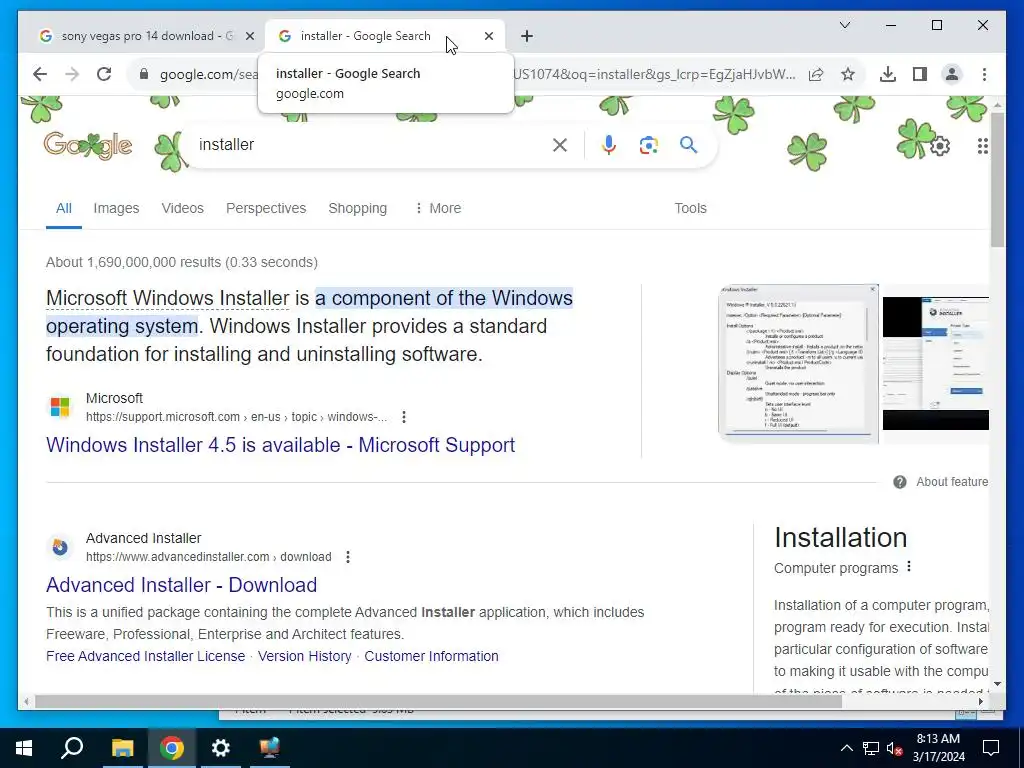This screenshot has width=1024, height=768.
Task: Open the second installer image thumbnail
Action: coord(935,364)
